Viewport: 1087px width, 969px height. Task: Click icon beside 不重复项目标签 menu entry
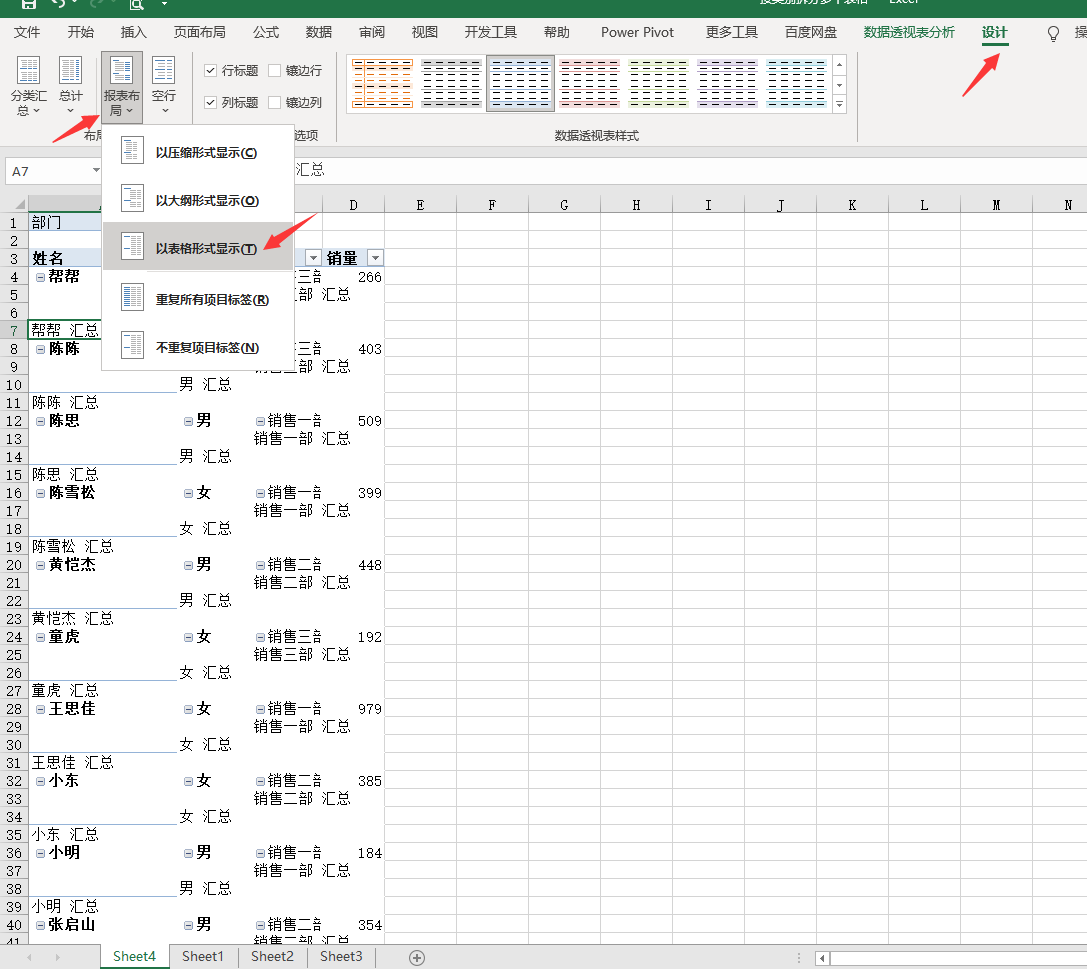132,345
